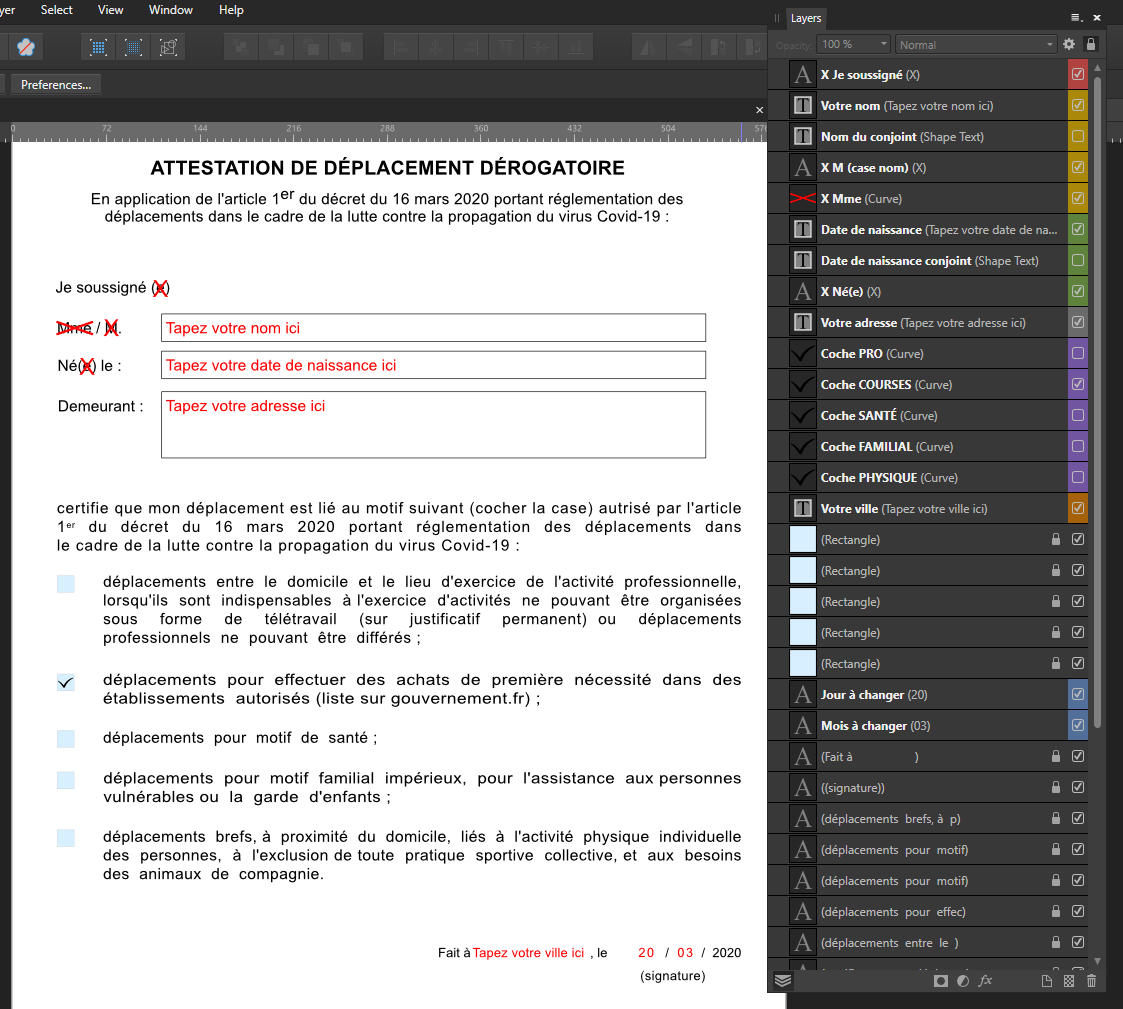Open Layer Effects fx icon
Screen dimensions: 1123x1009
[x=985, y=981]
